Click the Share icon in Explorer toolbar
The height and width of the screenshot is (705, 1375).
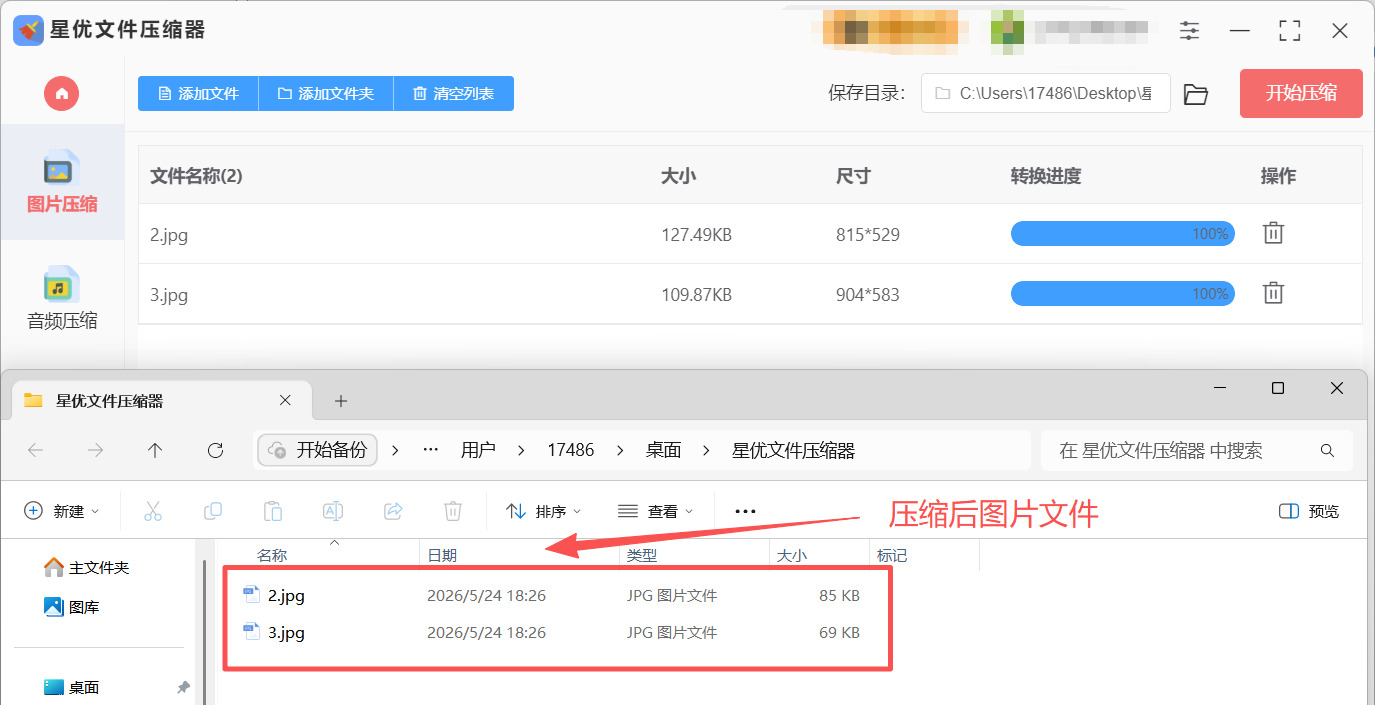[x=393, y=511]
